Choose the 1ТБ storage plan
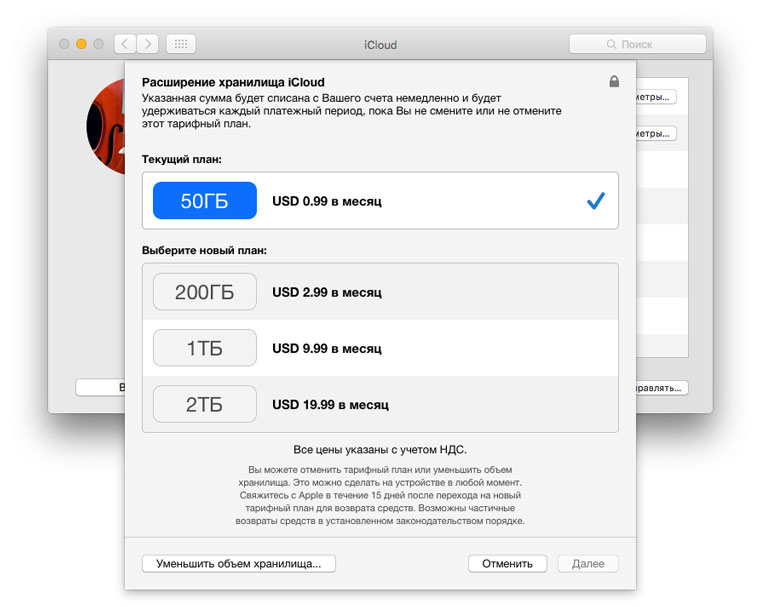 (205, 348)
